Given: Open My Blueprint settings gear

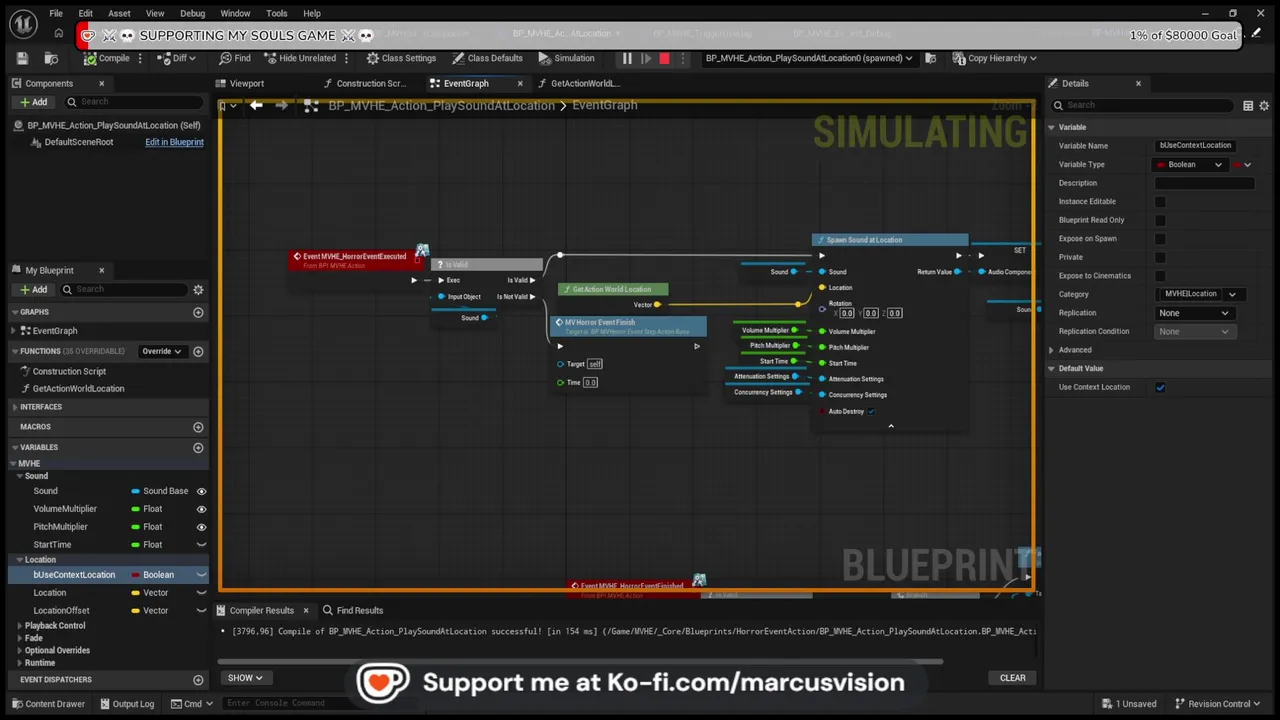Looking at the screenshot, I should [x=198, y=289].
